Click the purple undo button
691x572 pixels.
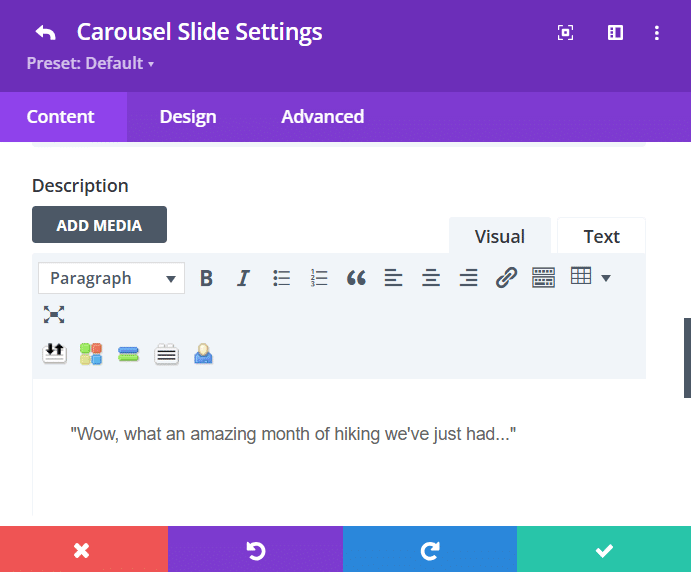[x=255, y=550]
